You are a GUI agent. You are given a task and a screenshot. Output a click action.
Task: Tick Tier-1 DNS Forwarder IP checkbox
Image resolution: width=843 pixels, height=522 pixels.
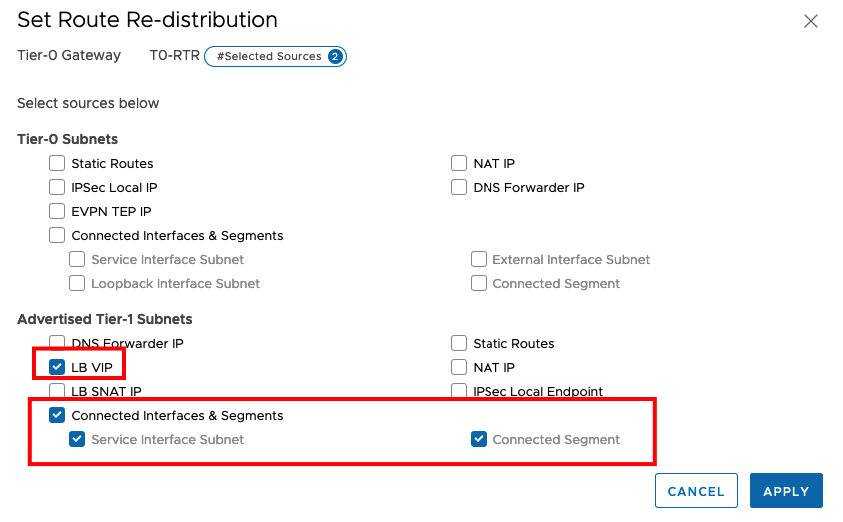click(x=57, y=342)
